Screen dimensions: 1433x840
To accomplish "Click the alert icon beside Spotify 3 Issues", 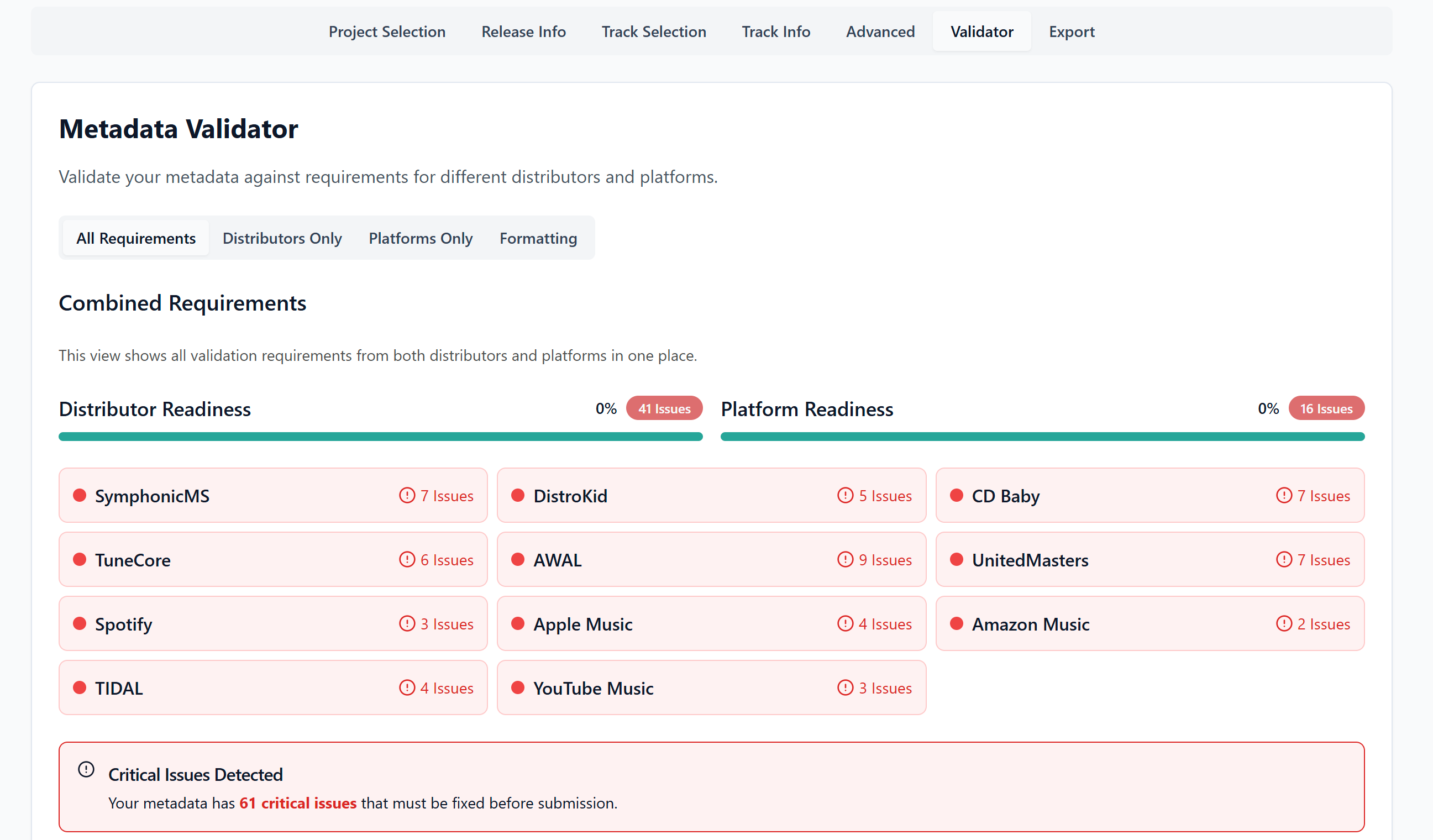I will [407, 624].
